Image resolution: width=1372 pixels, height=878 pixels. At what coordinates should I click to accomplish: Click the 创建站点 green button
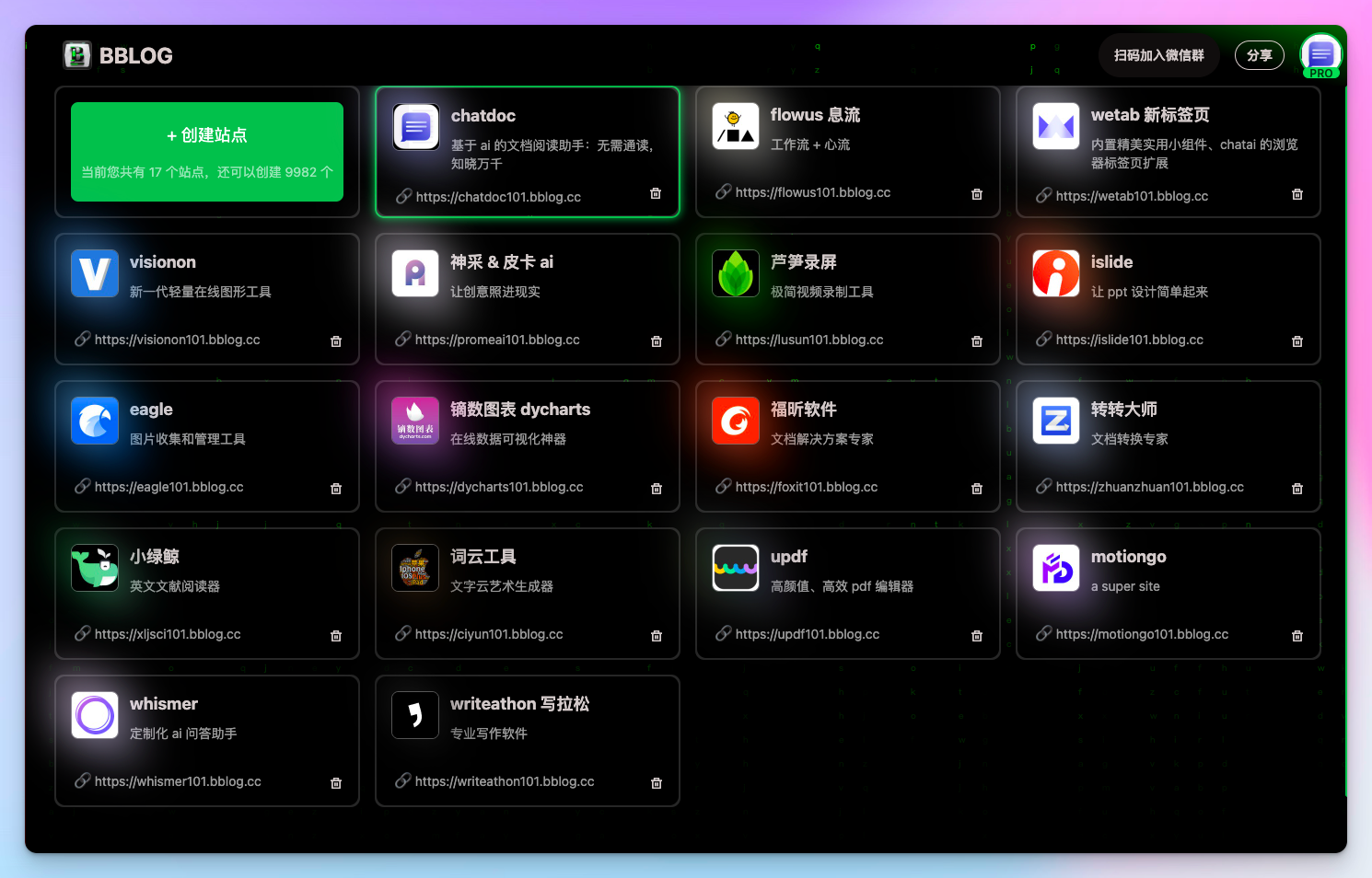206,152
